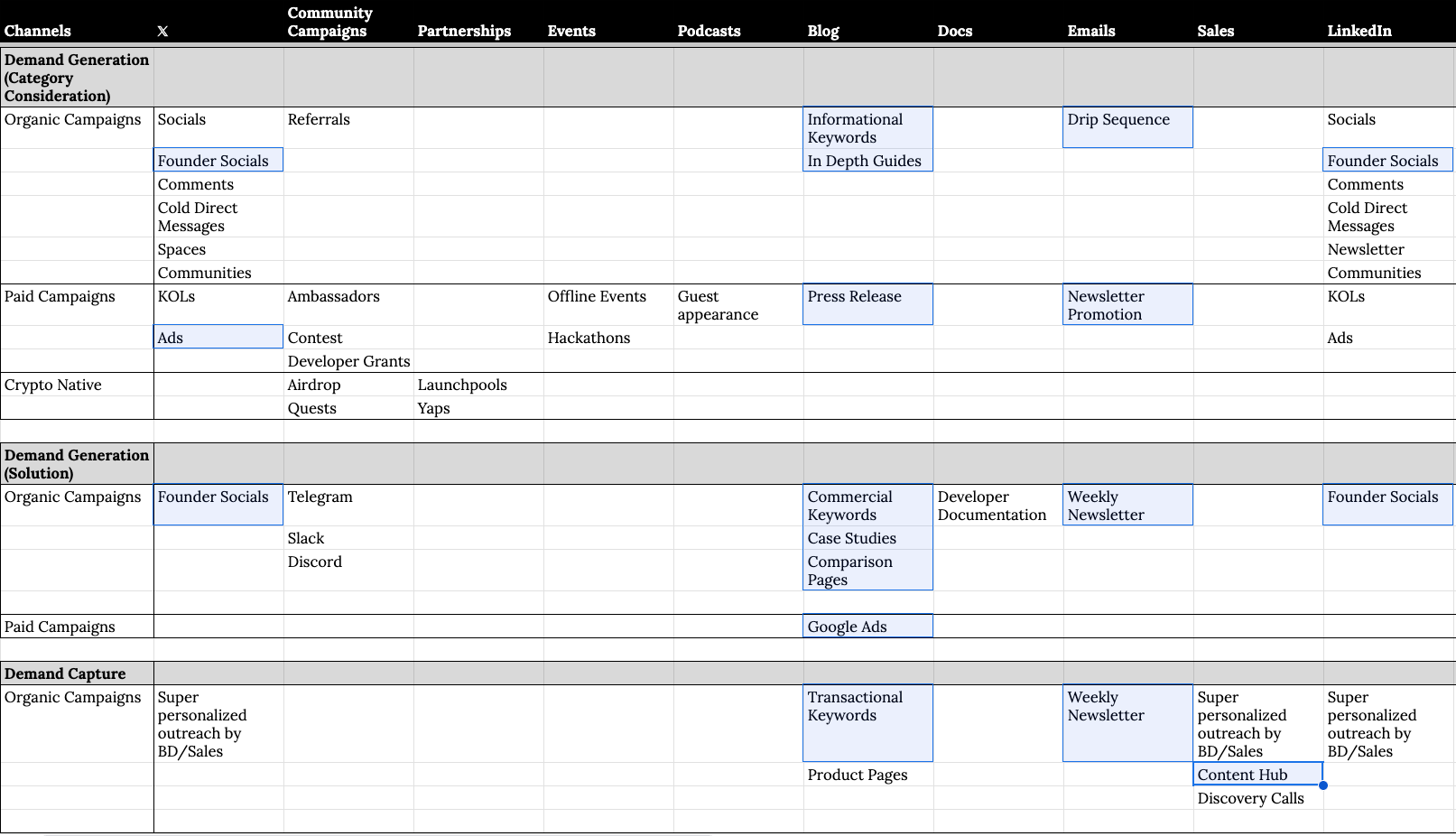
Task: Select the Content Hub cell
Action: click(1258, 775)
